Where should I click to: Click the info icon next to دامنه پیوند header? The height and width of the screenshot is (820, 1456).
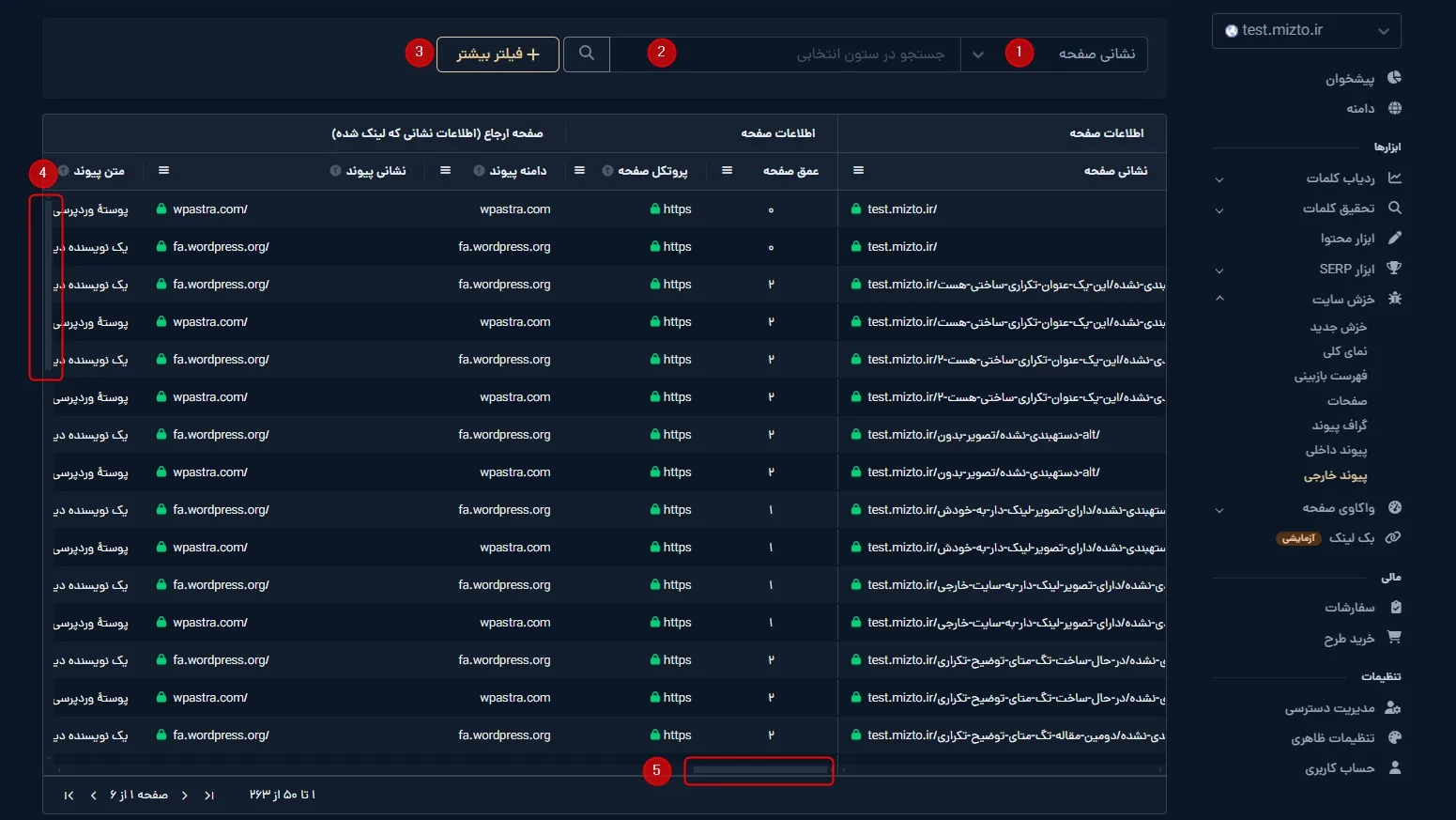pyautogui.click(x=479, y=171)
